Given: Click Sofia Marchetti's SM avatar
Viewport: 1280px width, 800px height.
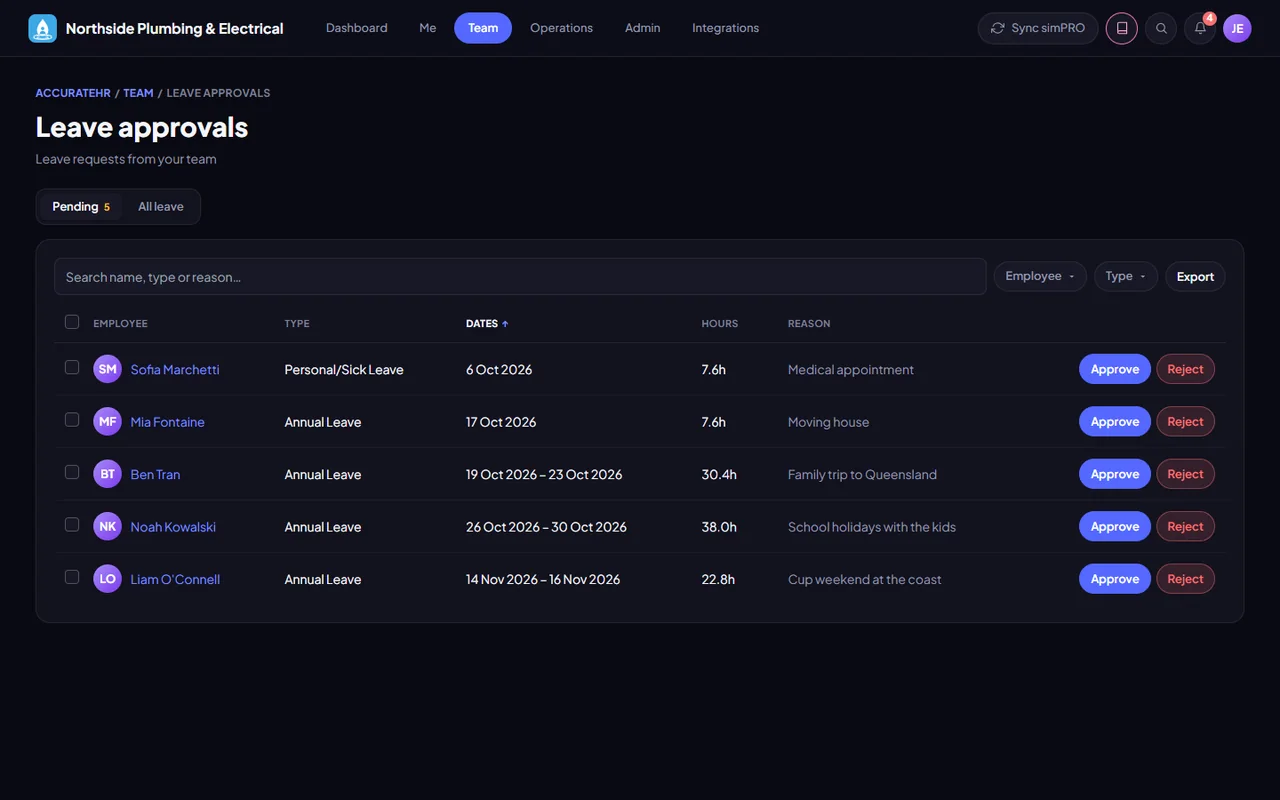Looking at the screenshot, I should pos(107,369).
